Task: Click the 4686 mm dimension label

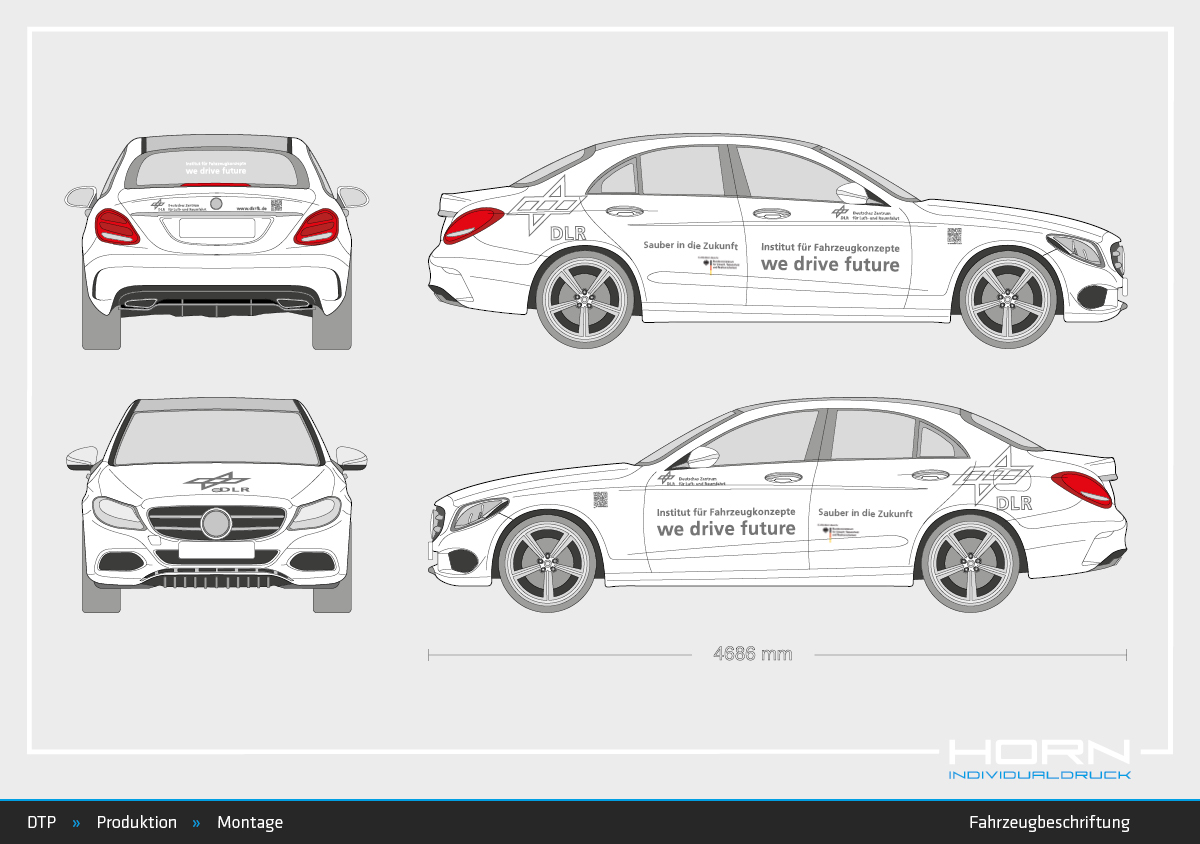Action: (752, 654)
